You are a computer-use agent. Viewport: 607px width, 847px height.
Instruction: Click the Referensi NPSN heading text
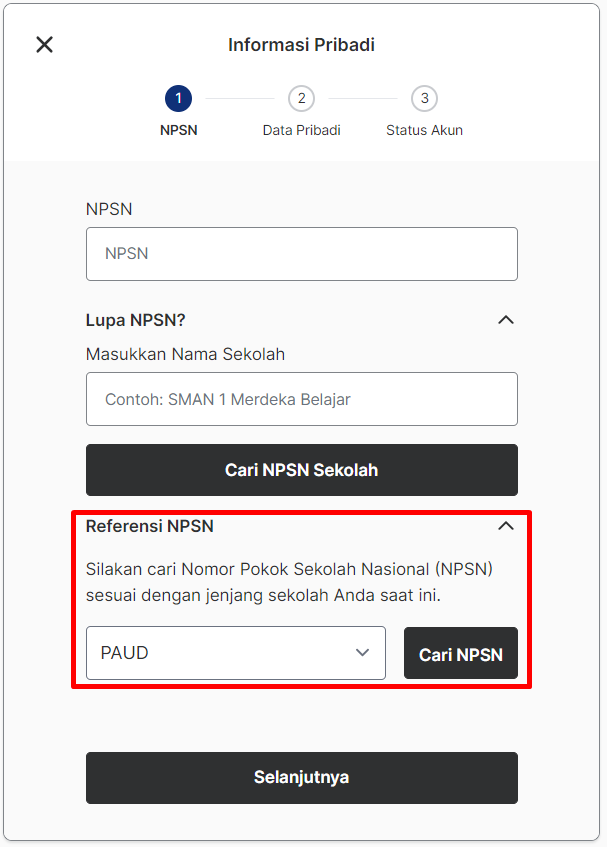[x=150, y=526]
